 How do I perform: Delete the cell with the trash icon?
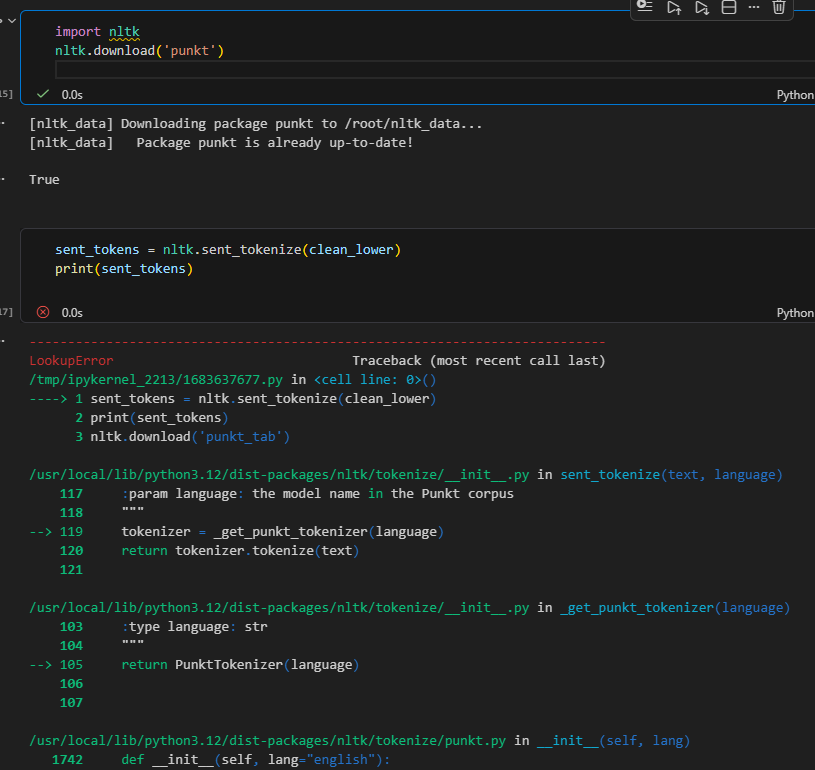[779, 7]
